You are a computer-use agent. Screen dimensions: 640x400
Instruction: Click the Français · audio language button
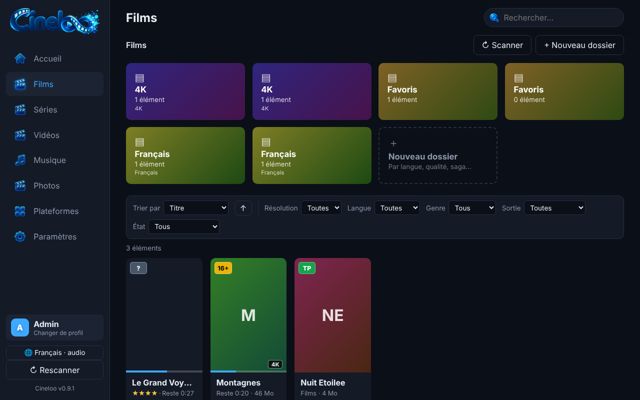(x=55, y=353)
